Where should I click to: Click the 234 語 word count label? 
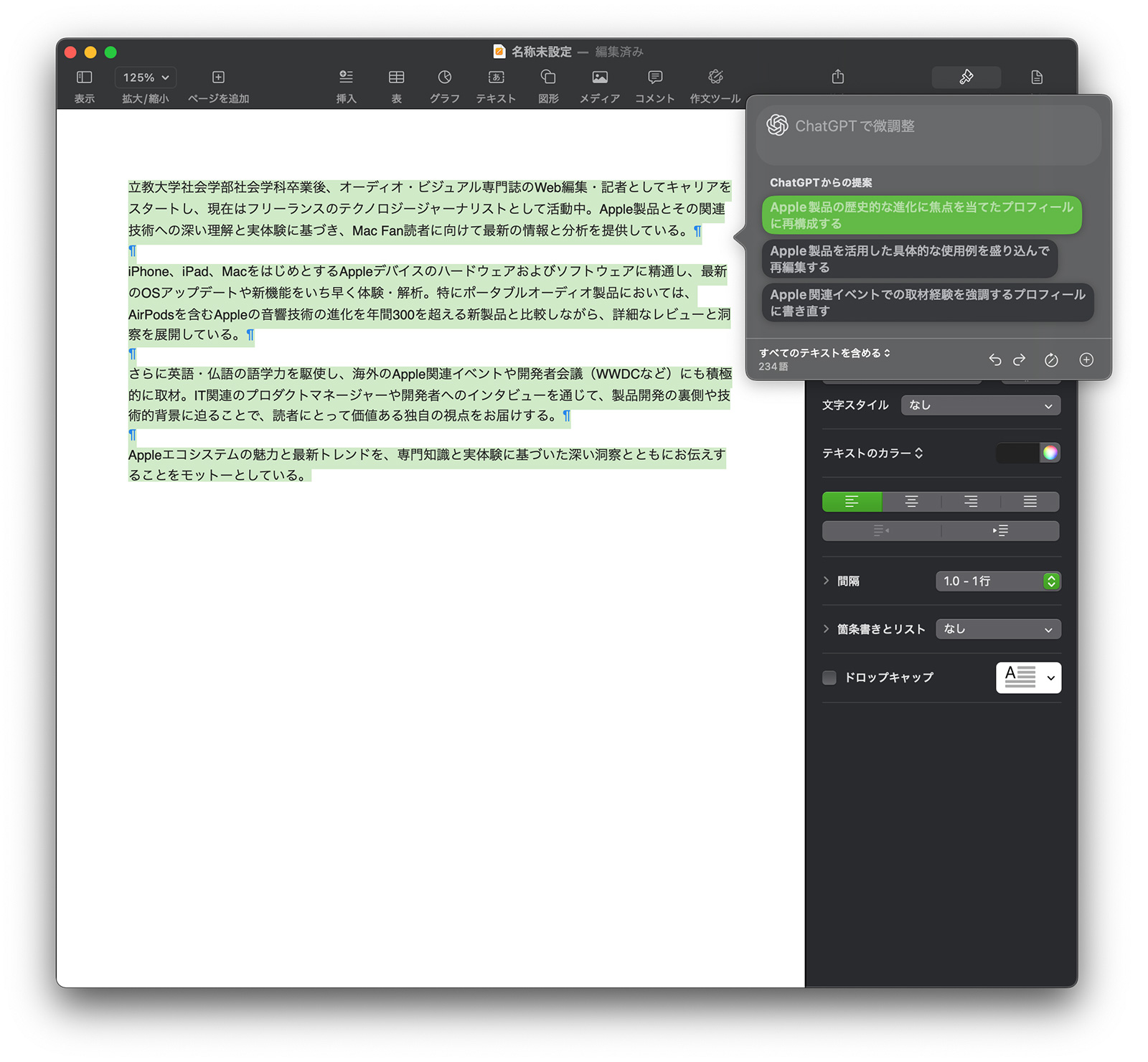(773, 367)
